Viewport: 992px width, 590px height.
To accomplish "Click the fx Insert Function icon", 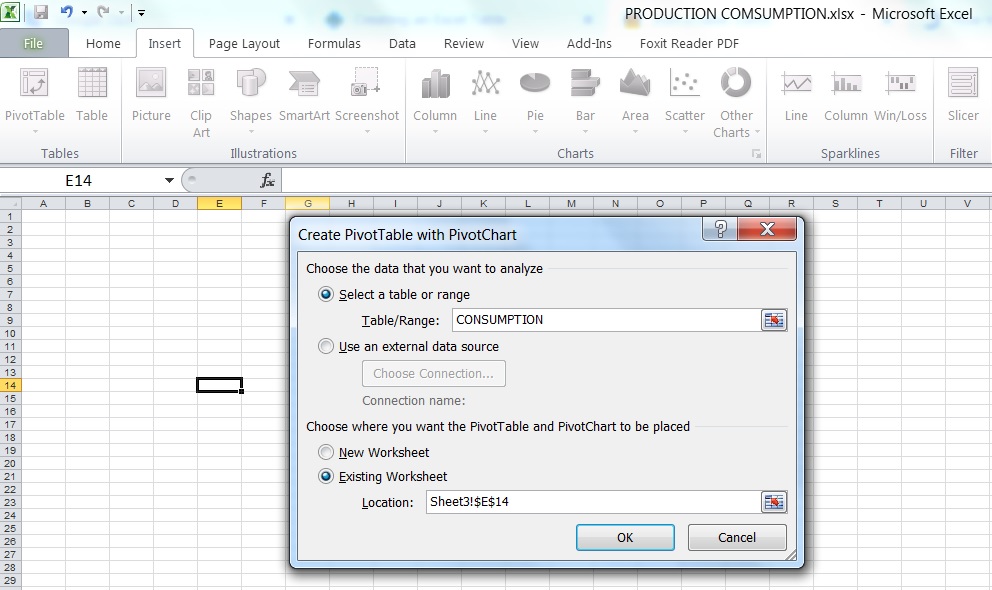I will [x=267, y=181].
